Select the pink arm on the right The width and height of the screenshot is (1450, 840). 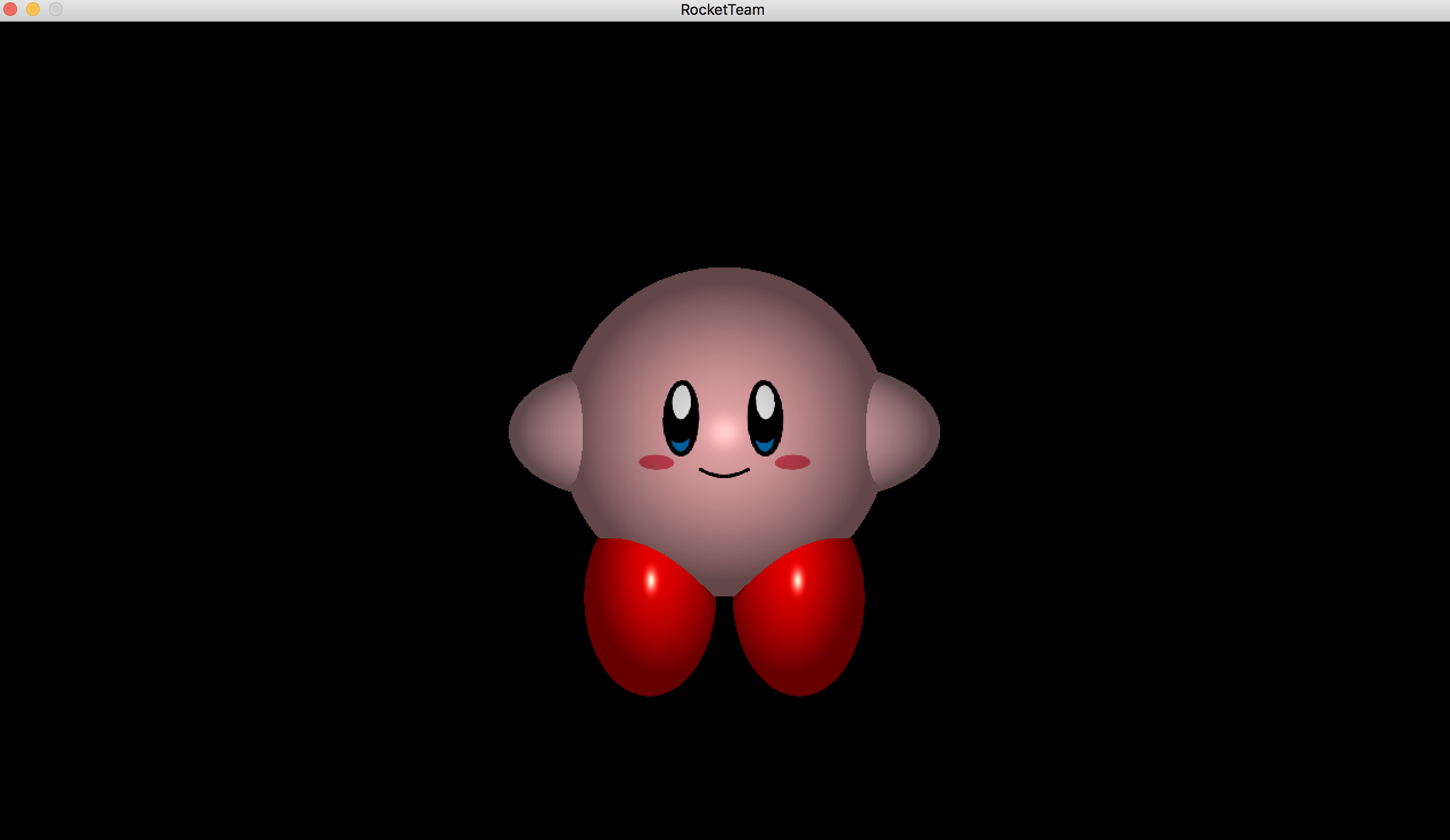coord(903,431)
